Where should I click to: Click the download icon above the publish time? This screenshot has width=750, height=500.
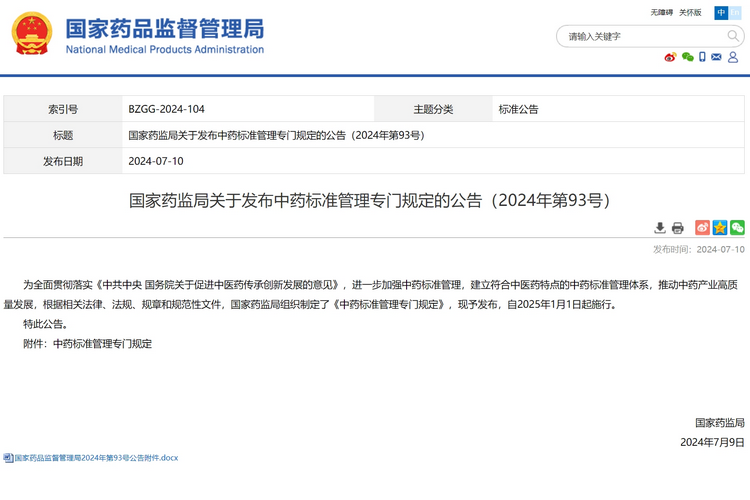pyautogui.click(x=660, y=228)
